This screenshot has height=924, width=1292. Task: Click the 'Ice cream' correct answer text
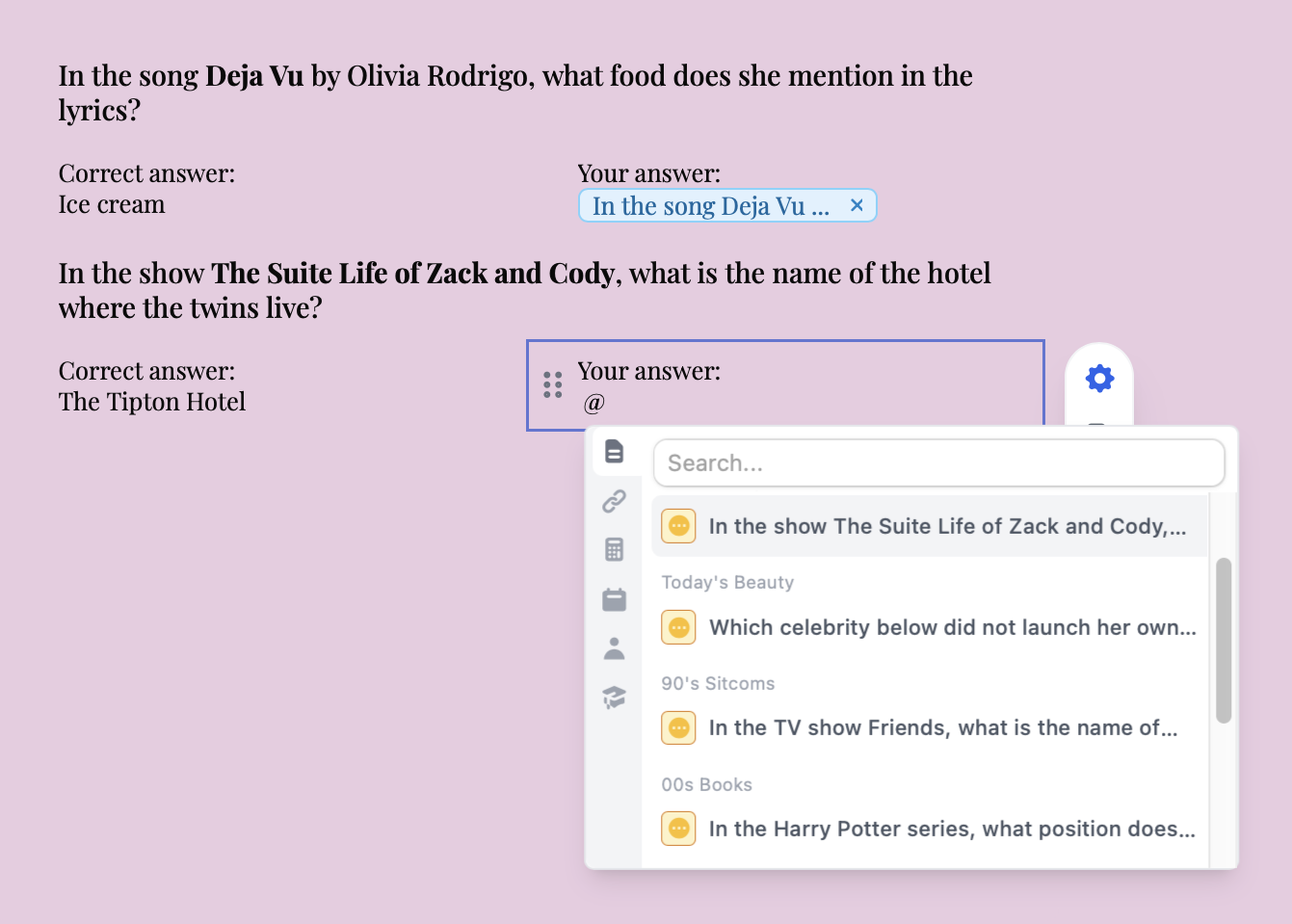tap(112, 204)
